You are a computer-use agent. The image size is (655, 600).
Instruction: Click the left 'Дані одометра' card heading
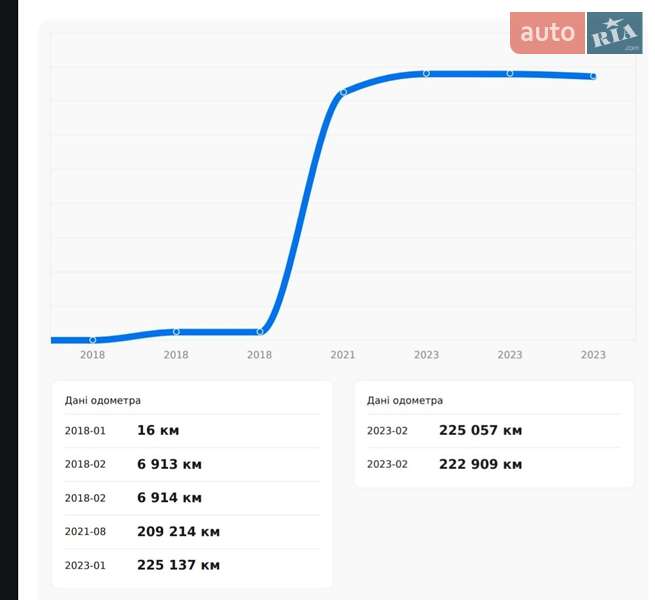click(x=103, y=400)
